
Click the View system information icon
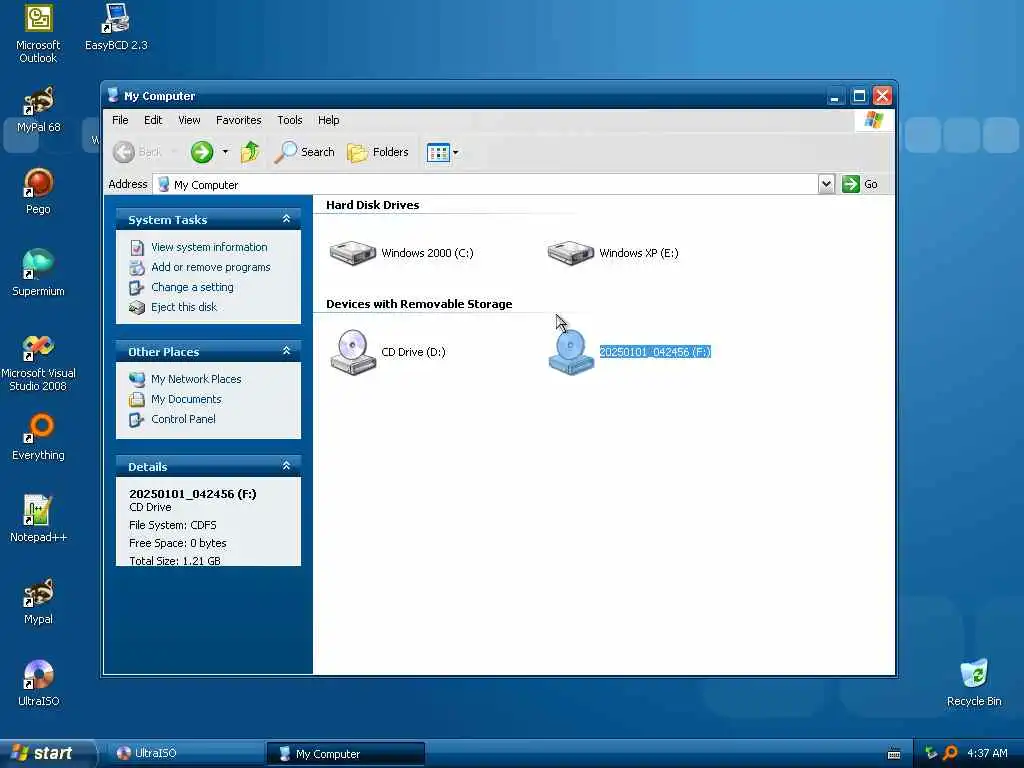click(x=136, y=248)
